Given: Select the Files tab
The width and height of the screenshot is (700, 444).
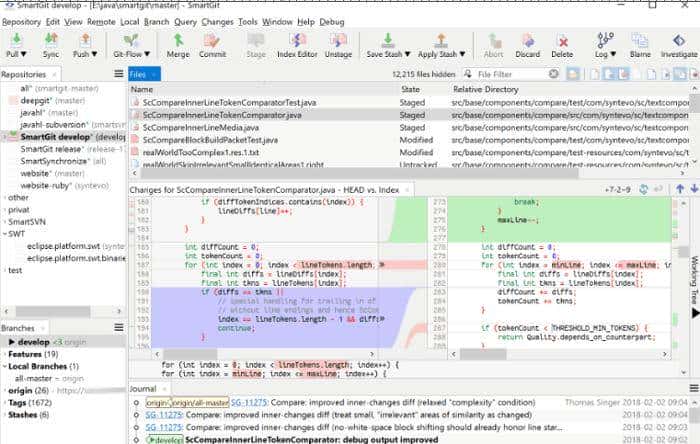Looking at the screenshot, I should click(x=144, y=74).
